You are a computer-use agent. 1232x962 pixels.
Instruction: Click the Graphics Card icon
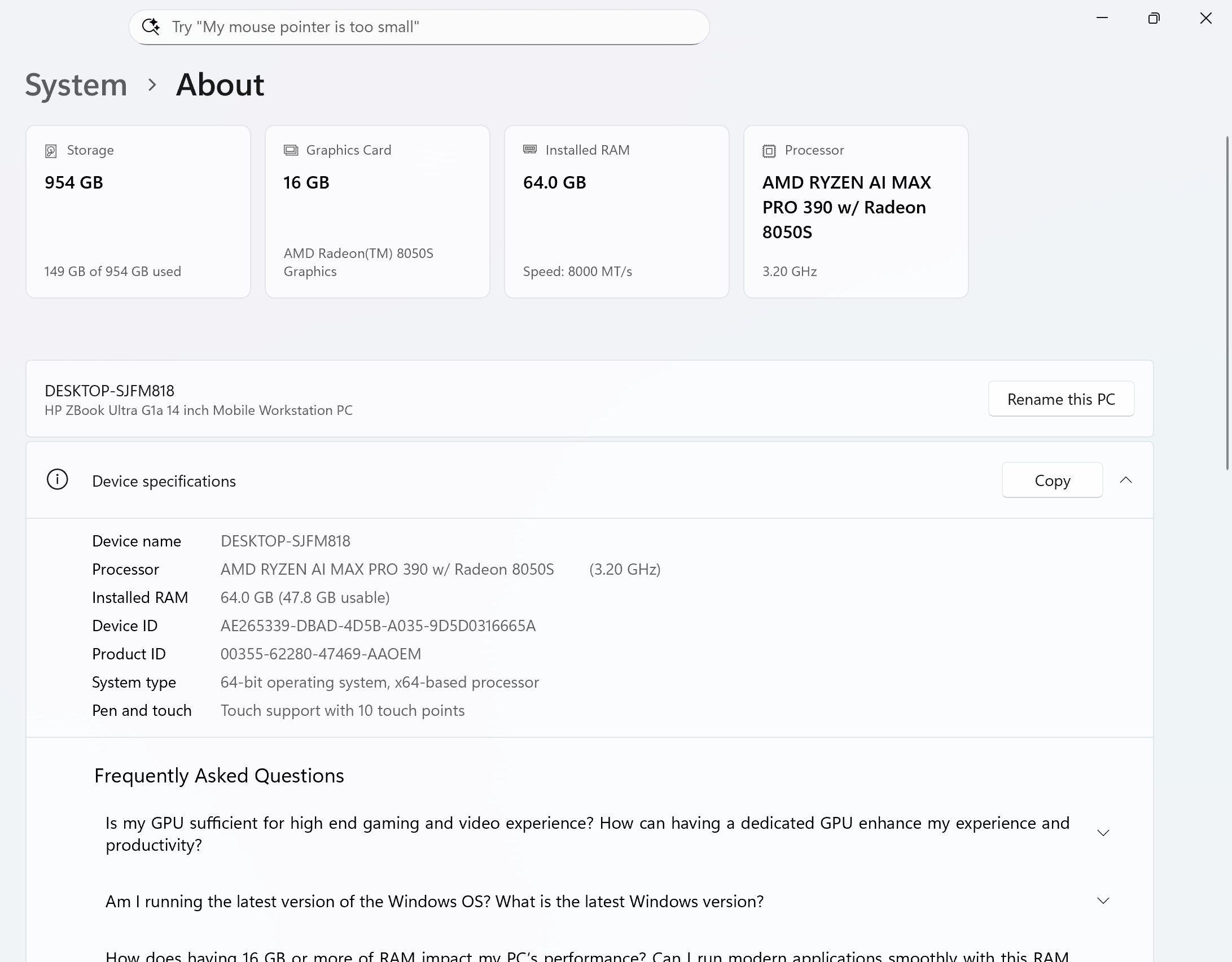[x=291, y=150]
